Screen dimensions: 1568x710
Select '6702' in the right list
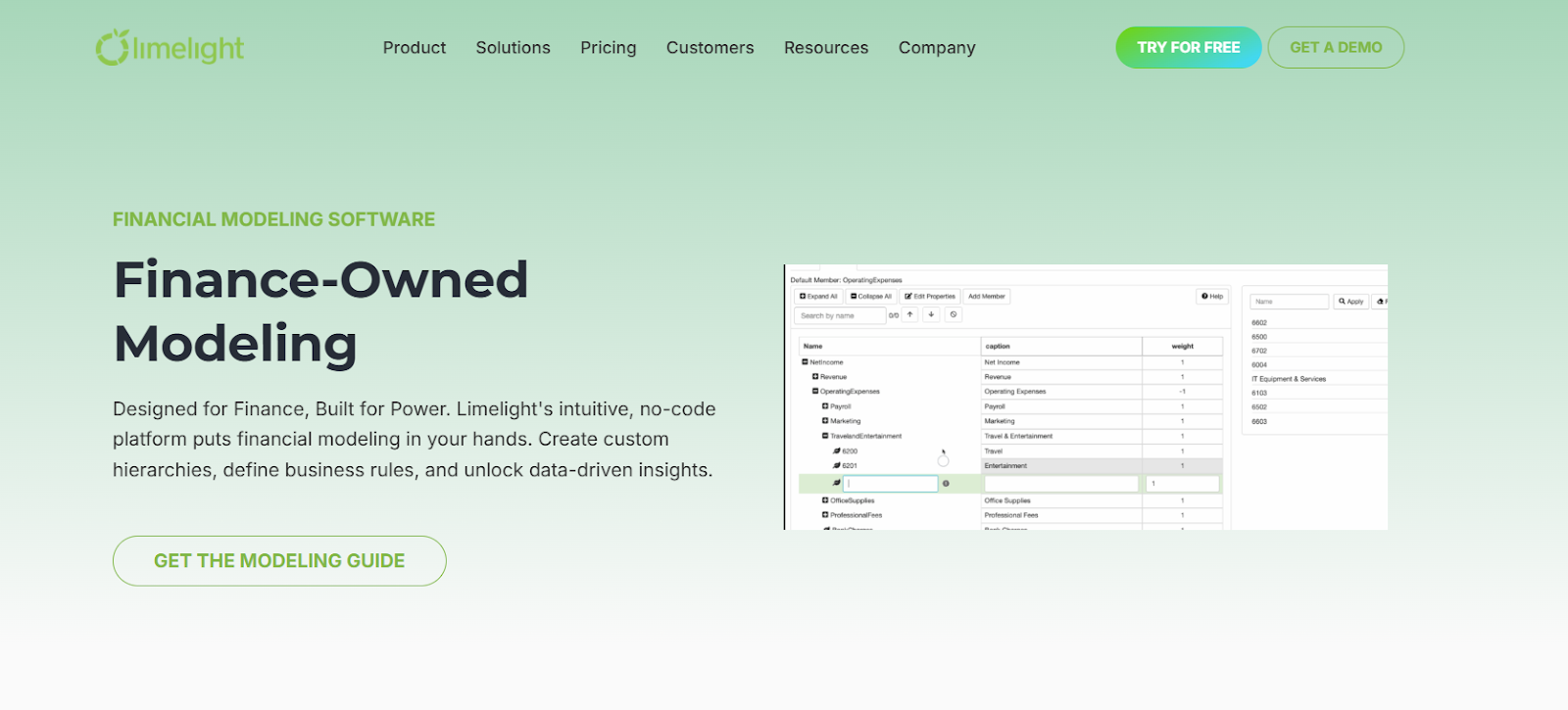click(x=1259, y=351)
